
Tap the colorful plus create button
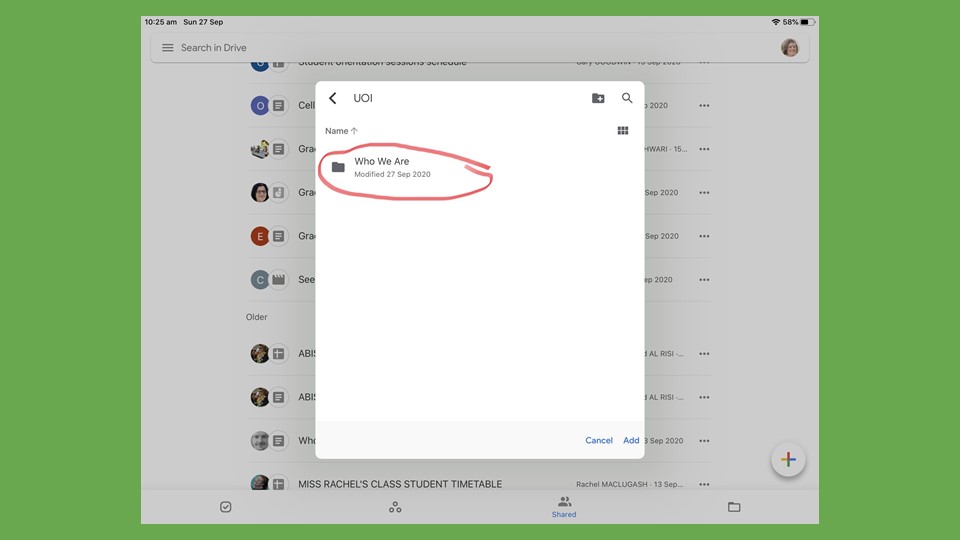pos(788,459)
